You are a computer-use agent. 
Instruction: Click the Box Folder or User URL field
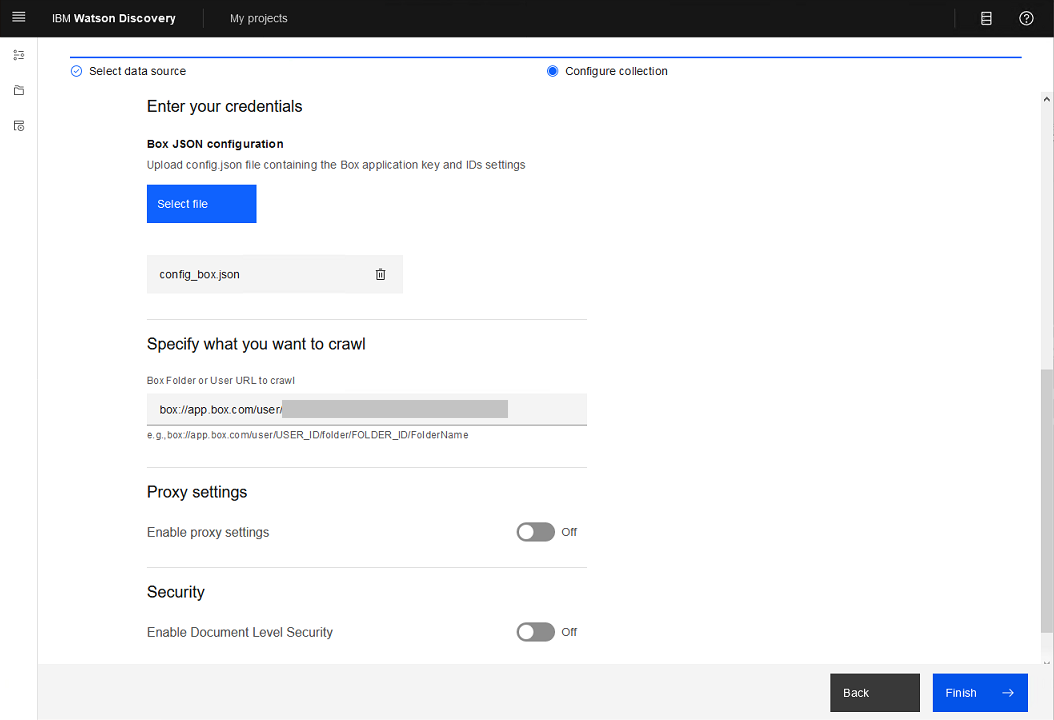click(x=367, y=409)
